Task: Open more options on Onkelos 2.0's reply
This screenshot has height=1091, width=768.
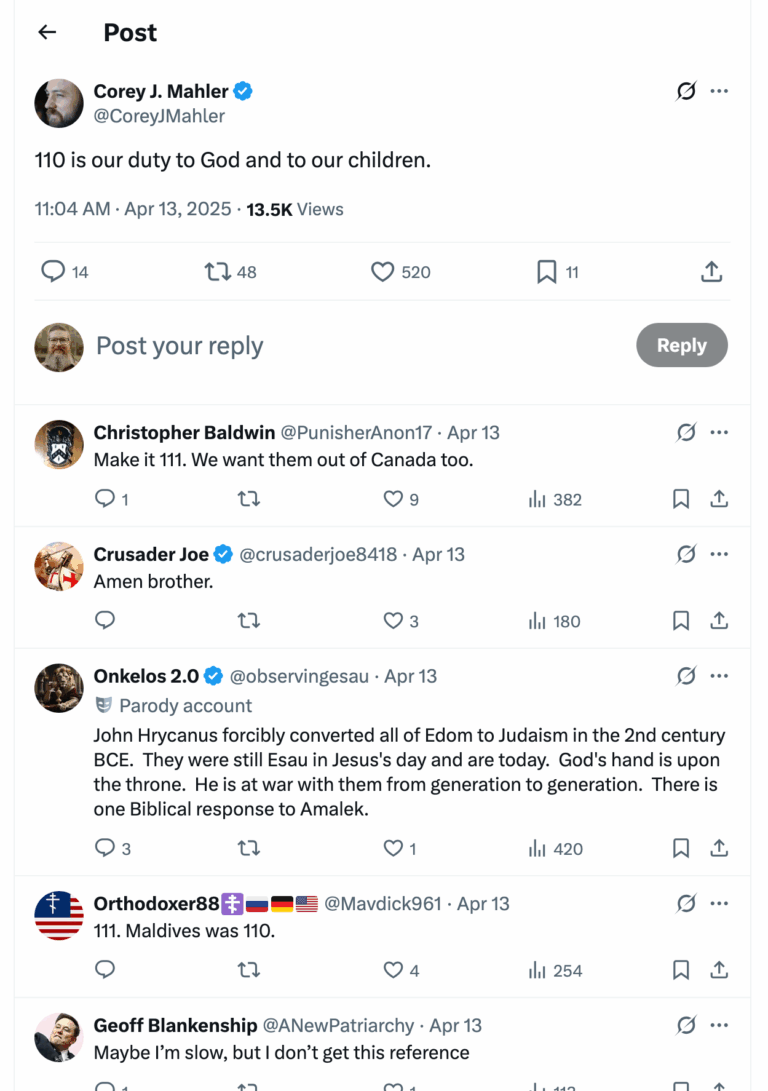Action: tap(719, 676)
